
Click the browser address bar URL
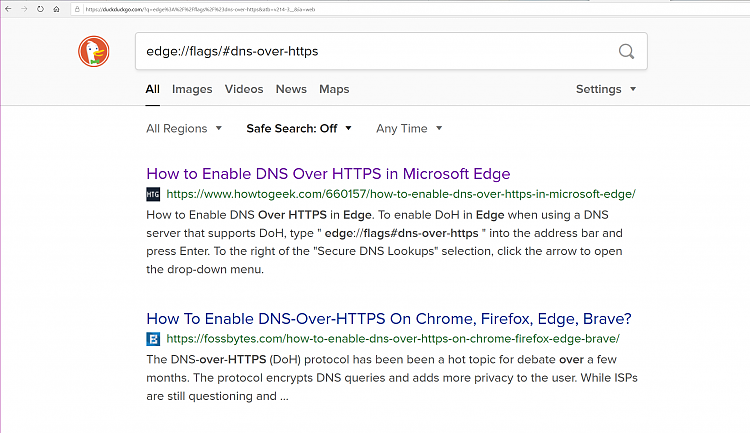tap(200, 9)
